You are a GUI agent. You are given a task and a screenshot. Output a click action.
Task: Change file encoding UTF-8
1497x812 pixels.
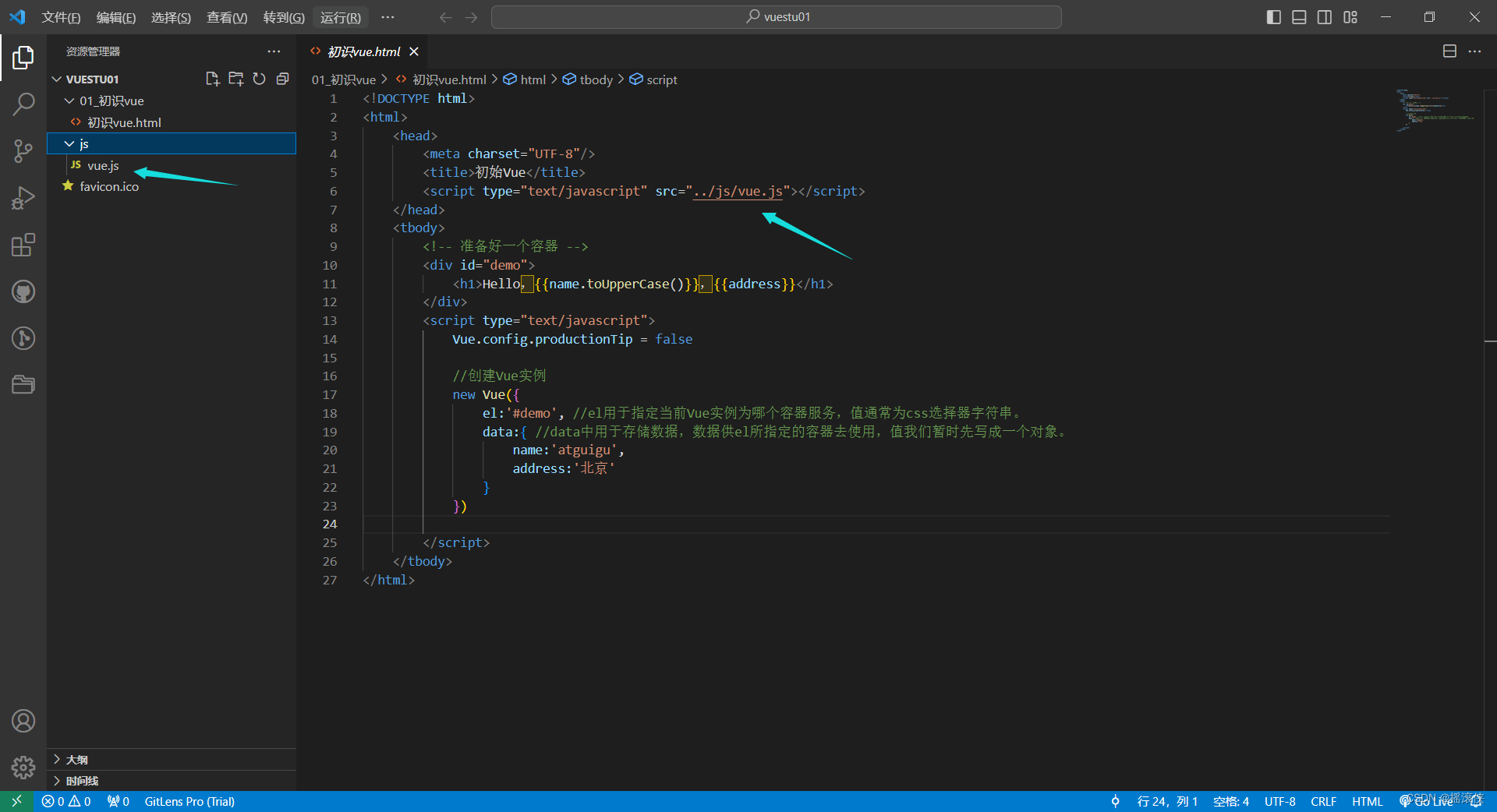(1280, 801)
